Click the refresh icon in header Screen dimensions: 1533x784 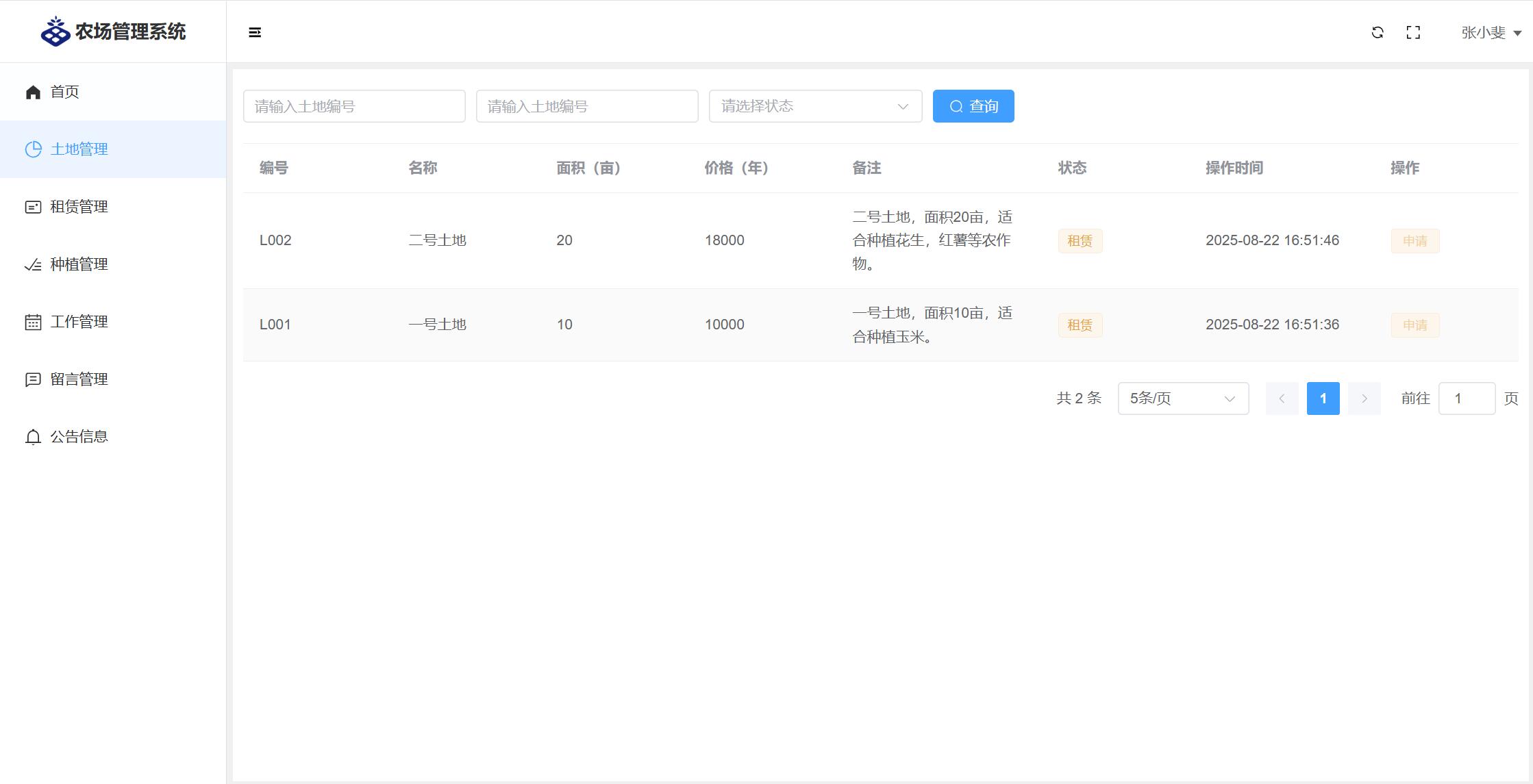[x=1378, y=32]
